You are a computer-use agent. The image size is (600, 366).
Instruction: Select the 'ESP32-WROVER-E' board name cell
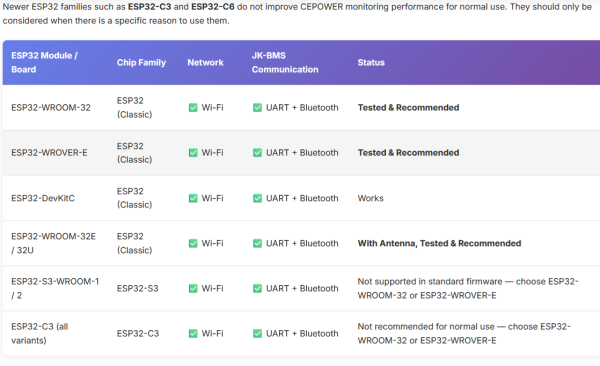[x=49, y=153]
